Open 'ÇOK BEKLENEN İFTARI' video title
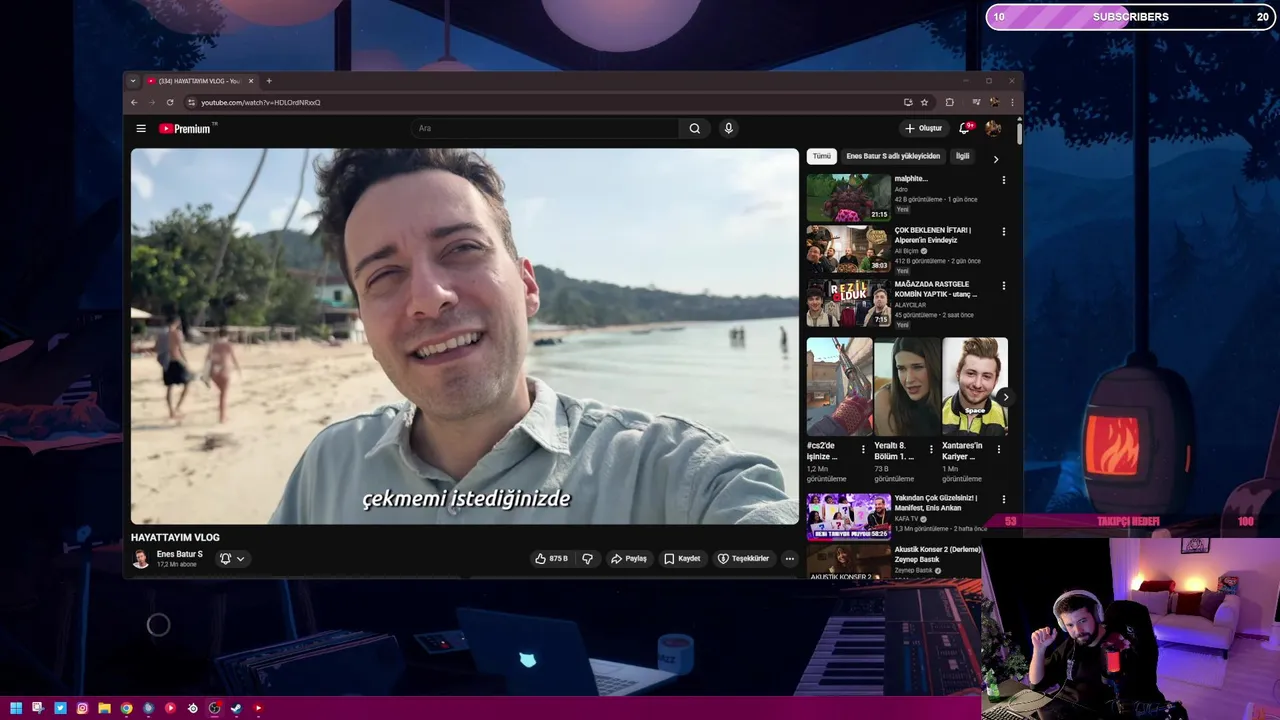 tap(932, 235)
